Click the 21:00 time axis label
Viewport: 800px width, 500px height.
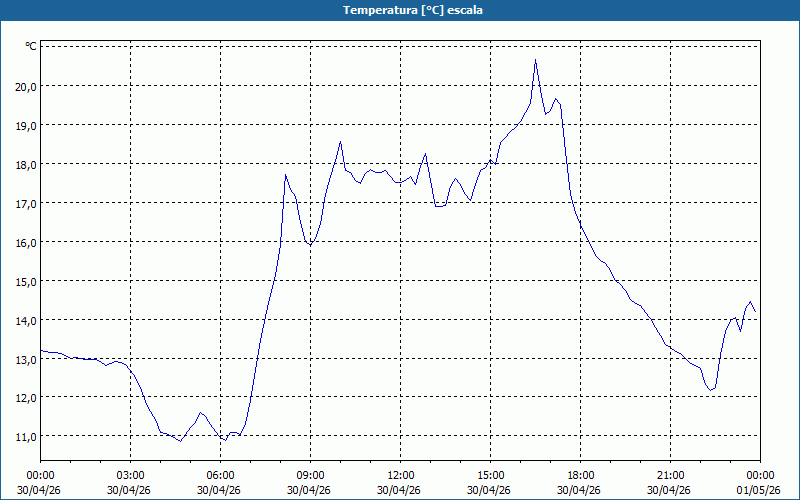tap(670, 476)
